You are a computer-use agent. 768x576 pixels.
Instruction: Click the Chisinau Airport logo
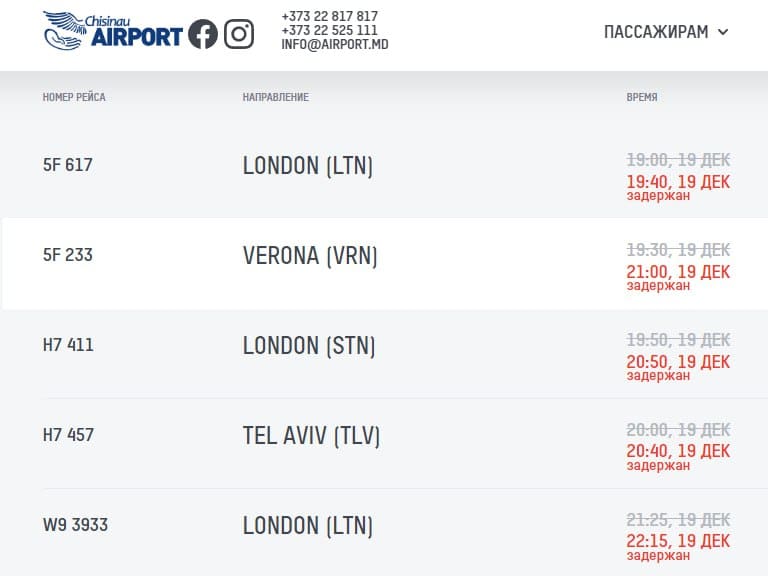coord(113,31)
